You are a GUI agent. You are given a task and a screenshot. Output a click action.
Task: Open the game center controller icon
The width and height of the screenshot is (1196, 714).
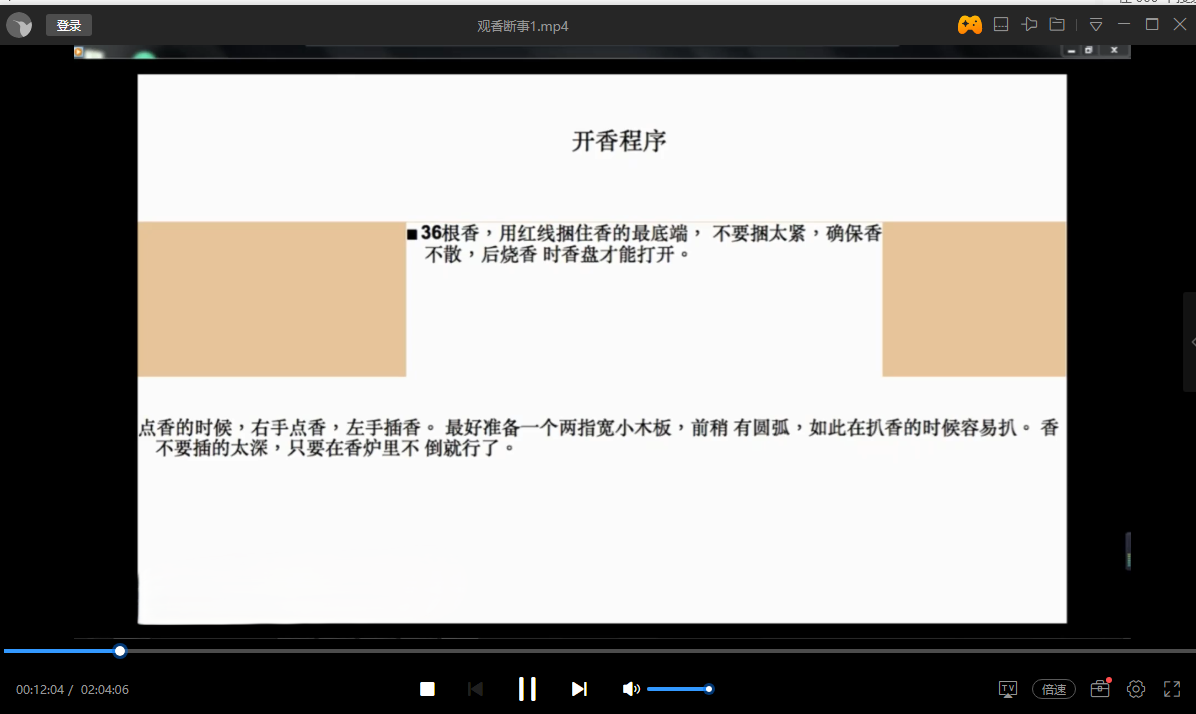pos(970,24)
